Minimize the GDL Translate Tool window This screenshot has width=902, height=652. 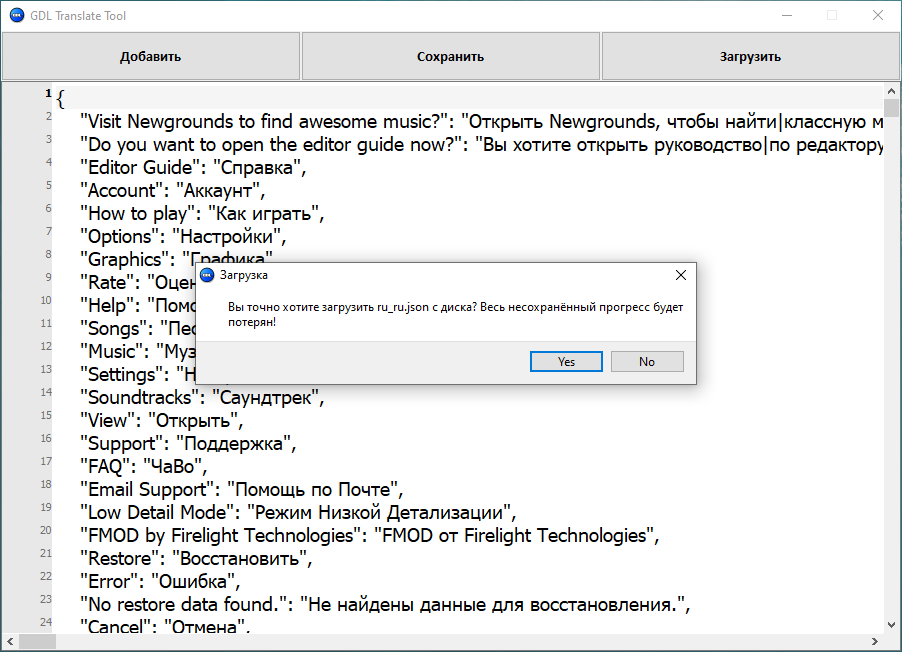click(x=785, y=16)
